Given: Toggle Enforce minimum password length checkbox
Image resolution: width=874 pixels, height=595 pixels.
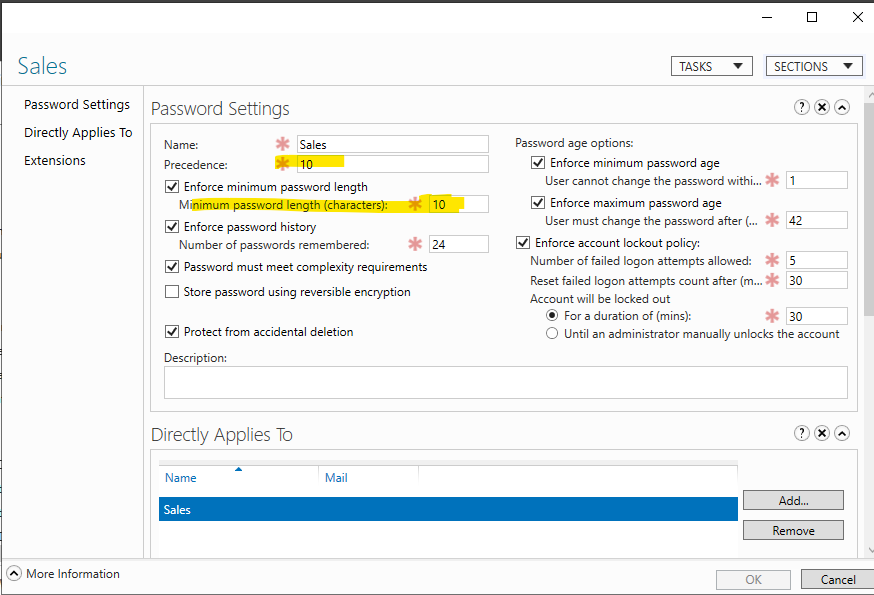Looking at the screenshot, I should coord(171,187).
